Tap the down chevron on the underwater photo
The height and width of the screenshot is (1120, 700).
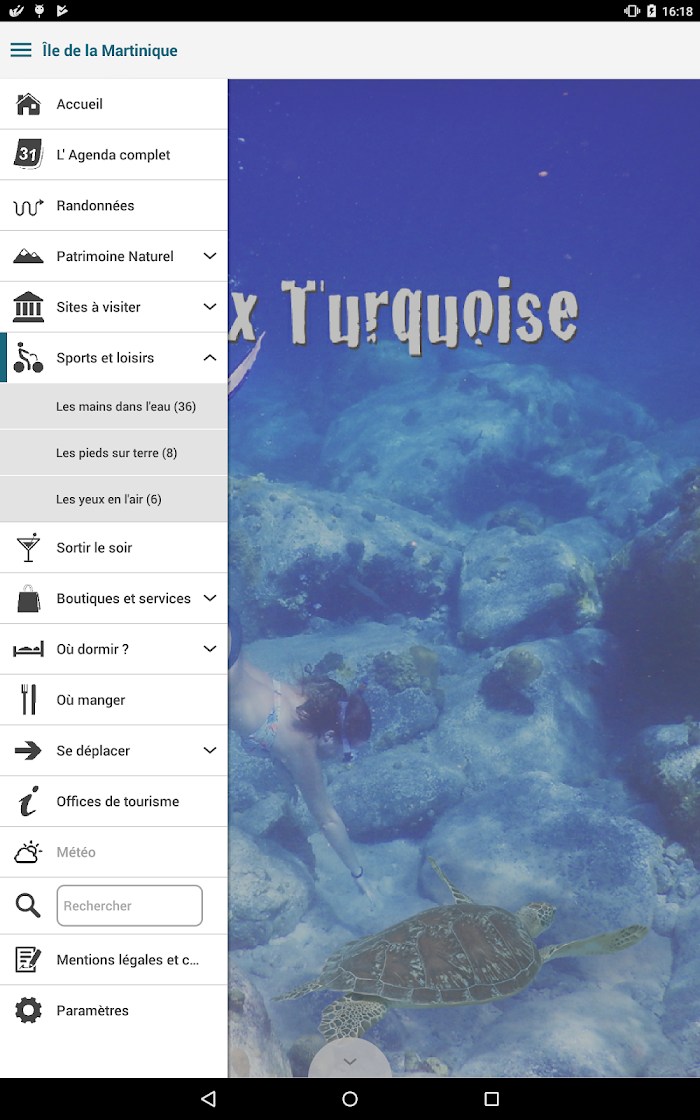click(x=349, y=1061)
